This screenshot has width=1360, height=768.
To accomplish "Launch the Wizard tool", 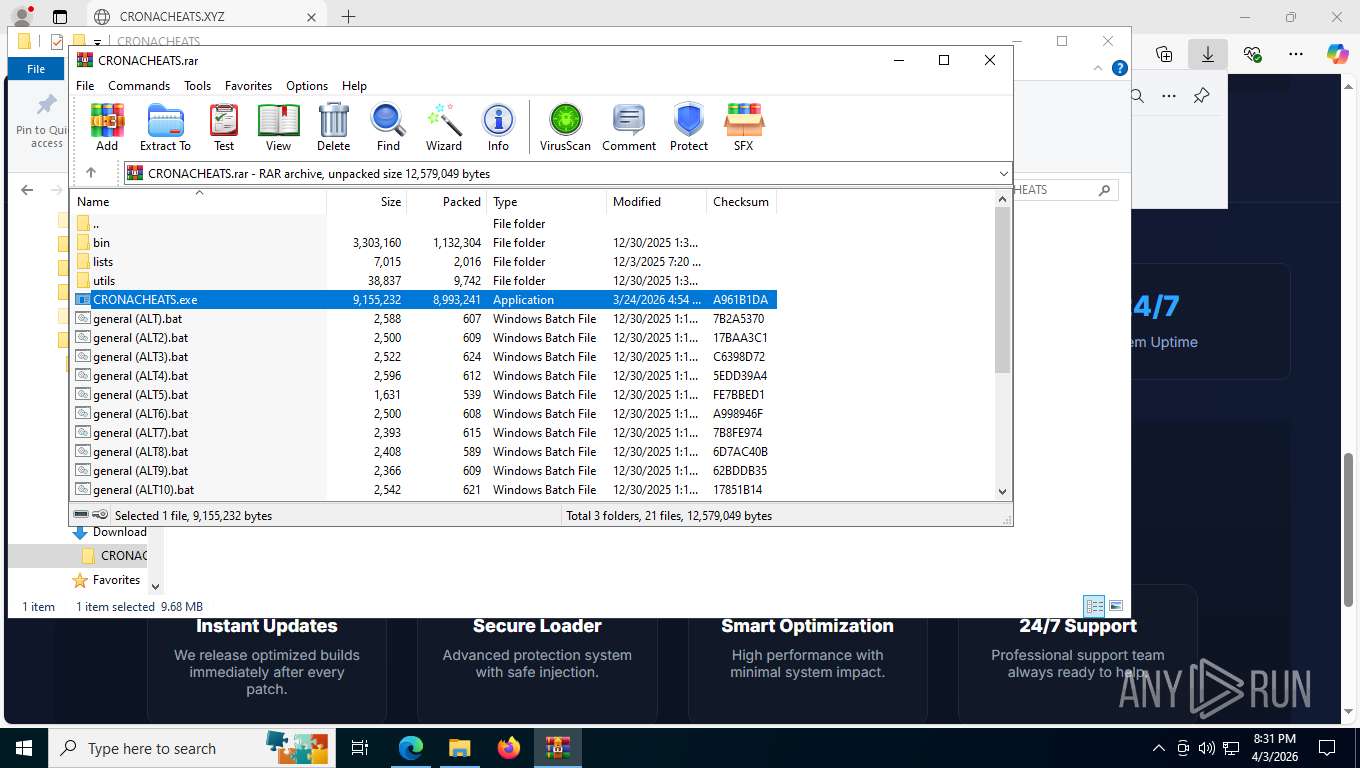I will 444,127.
